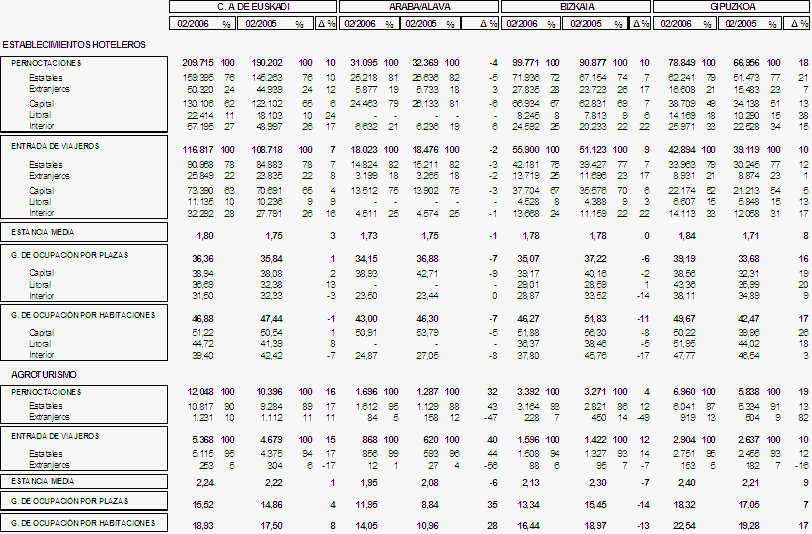Select the Agroturismo entrada de viajeros value 5.368
This screenshot has width=812, height=534.
pos(204,438)
